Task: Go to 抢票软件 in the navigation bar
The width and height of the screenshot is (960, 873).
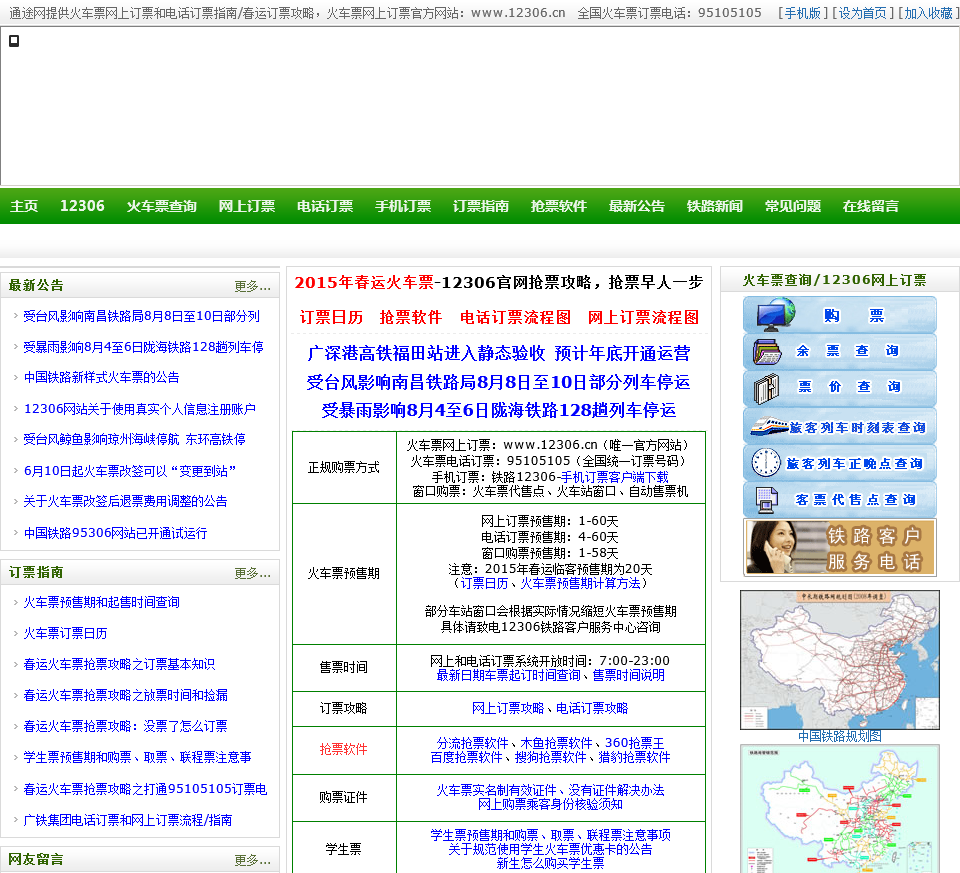Action: point(558,206)
